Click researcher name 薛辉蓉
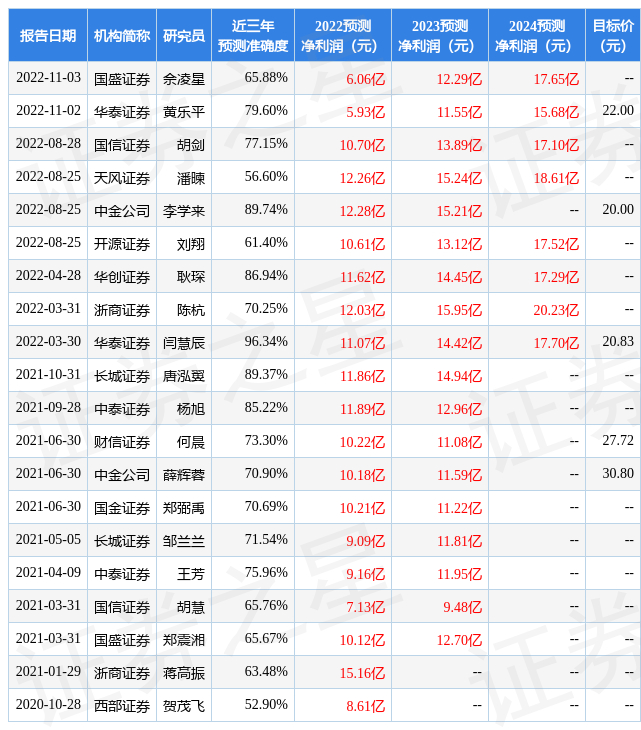 [184, 475]
